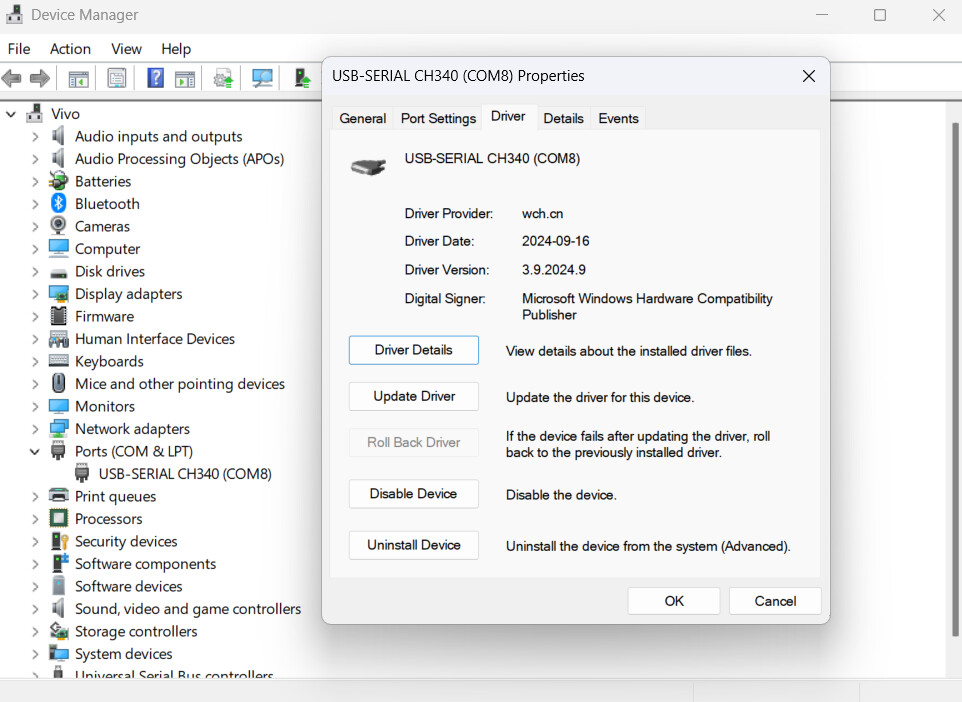
Task: Click Cancel in the Properties dialog
Action: [775, 601]
